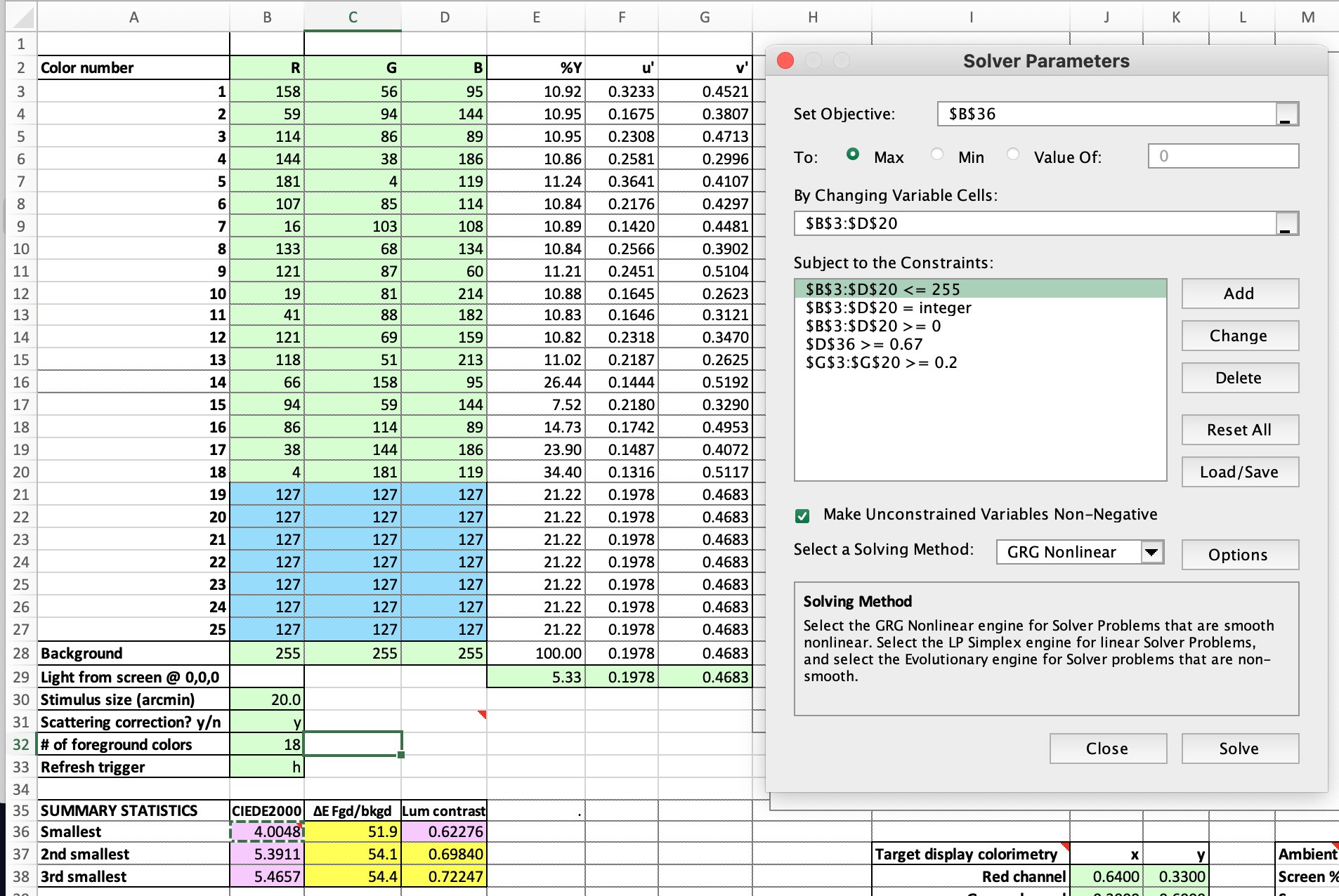Open the solving method dropdown
1339x896 pixels.
click(1152, 552)
